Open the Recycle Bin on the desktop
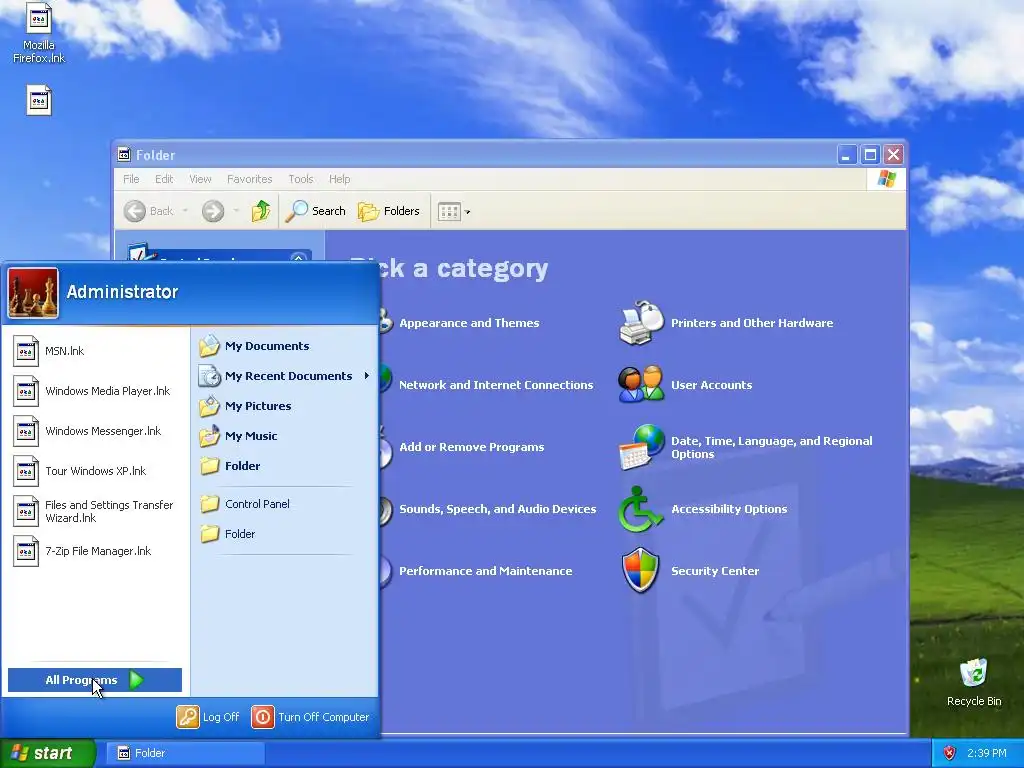 (x=974, y=682)
